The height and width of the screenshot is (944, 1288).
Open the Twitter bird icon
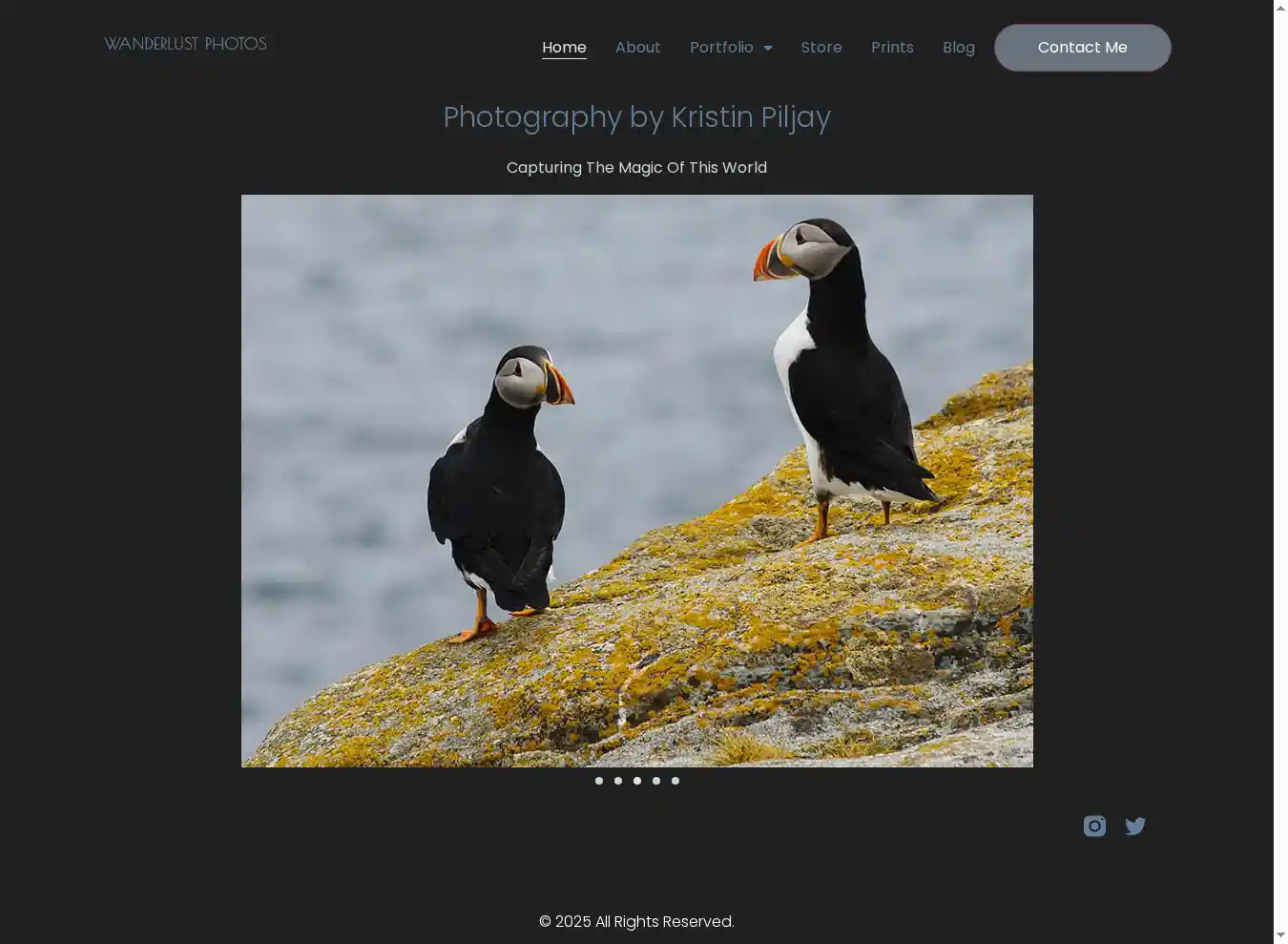(x=1134, y=826)
